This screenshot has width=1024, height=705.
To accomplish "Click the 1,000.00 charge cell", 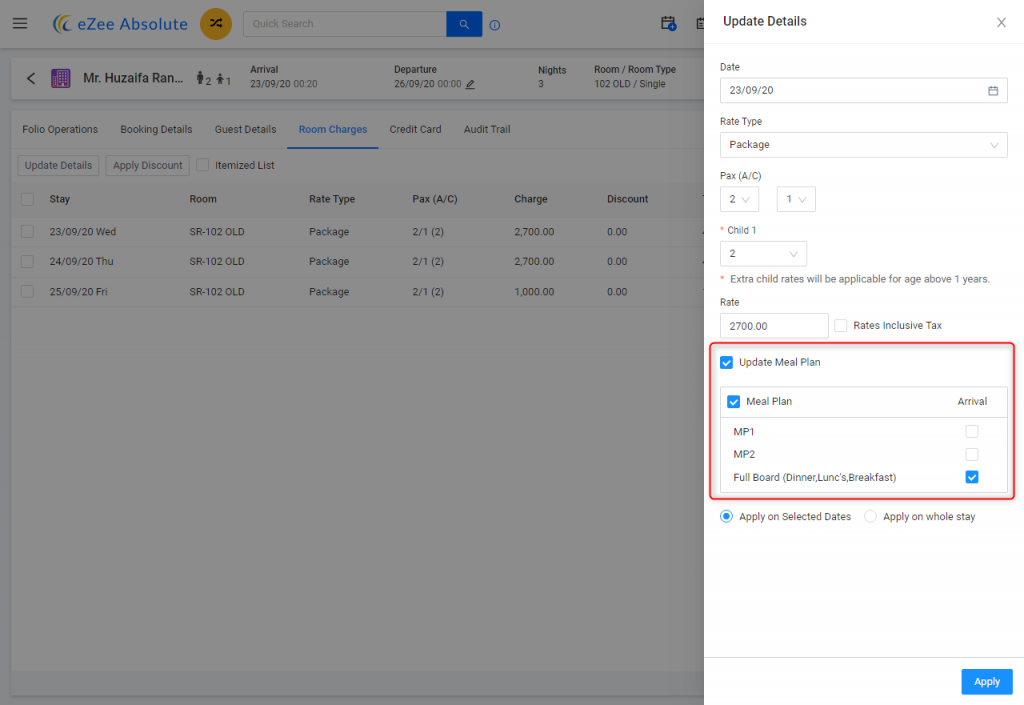I will (x=534, y=292).
